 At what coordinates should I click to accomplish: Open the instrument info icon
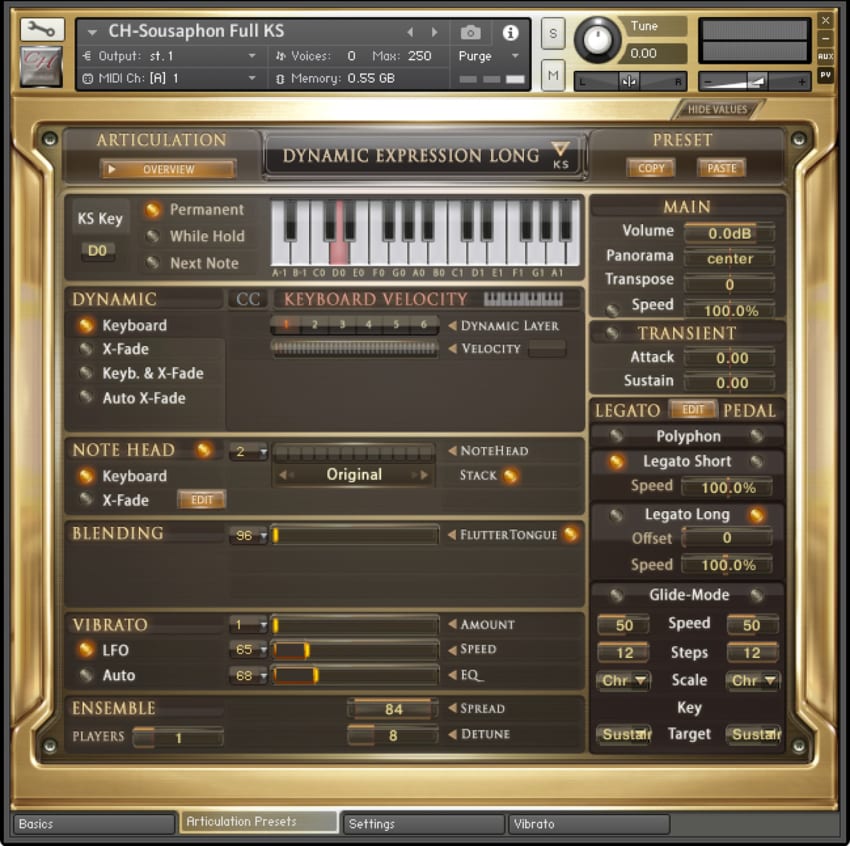tap(510, 32)
